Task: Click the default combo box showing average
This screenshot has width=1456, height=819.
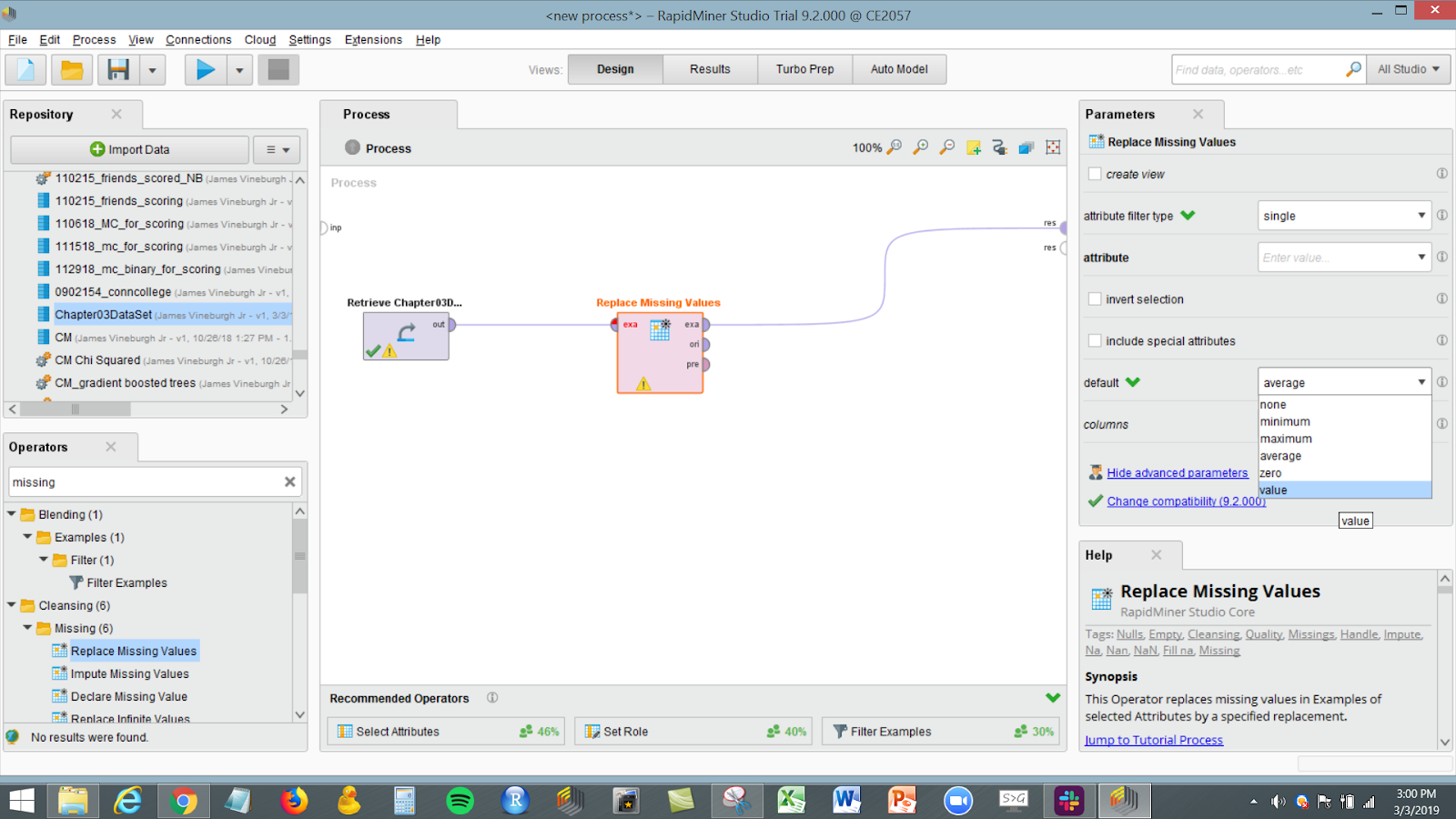Action: (1345, 382)
